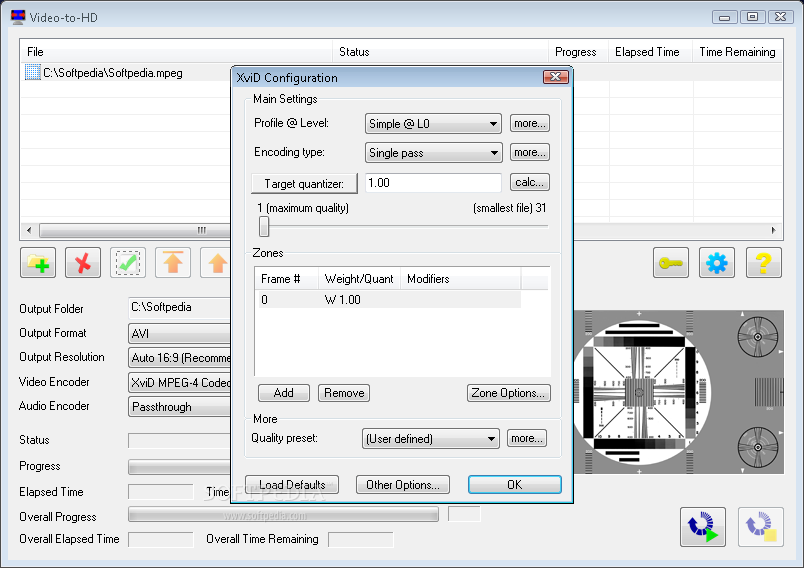Click the Overall Progress bar
The height and width of the screenshot is (568, 804).
click(x=284, y=514)
